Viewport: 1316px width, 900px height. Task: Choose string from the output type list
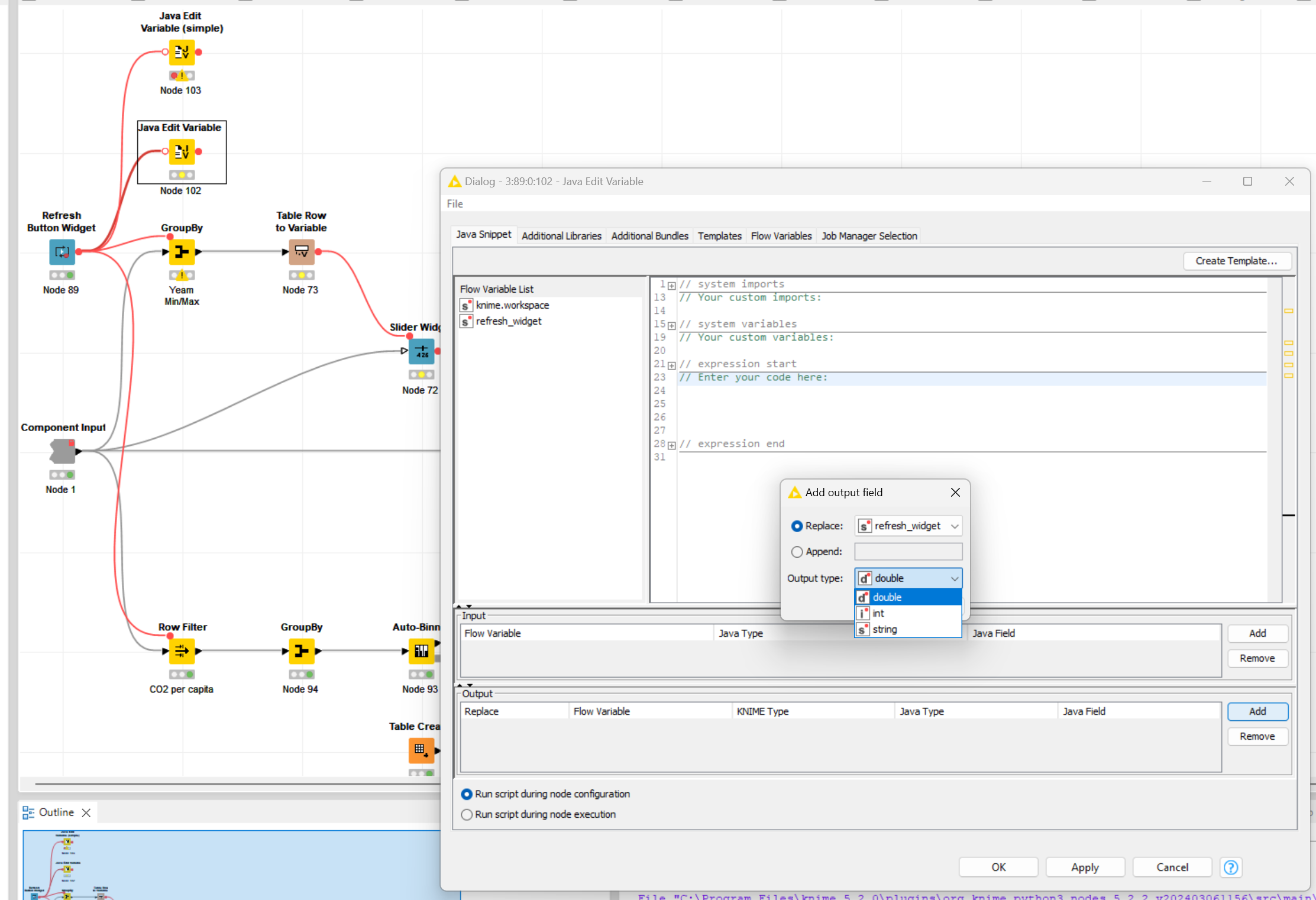[x=908, y=629]
